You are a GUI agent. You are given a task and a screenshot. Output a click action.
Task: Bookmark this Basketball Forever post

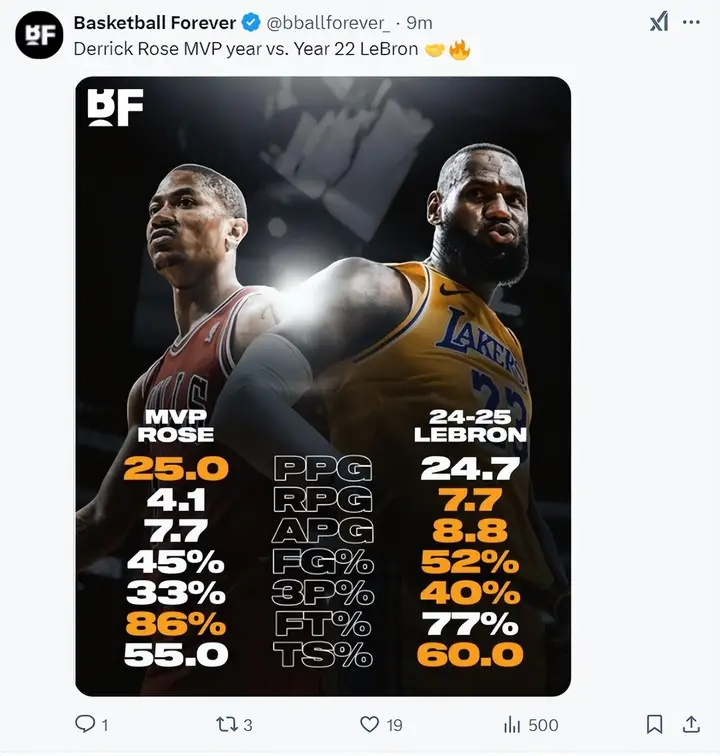click(655, 724)
